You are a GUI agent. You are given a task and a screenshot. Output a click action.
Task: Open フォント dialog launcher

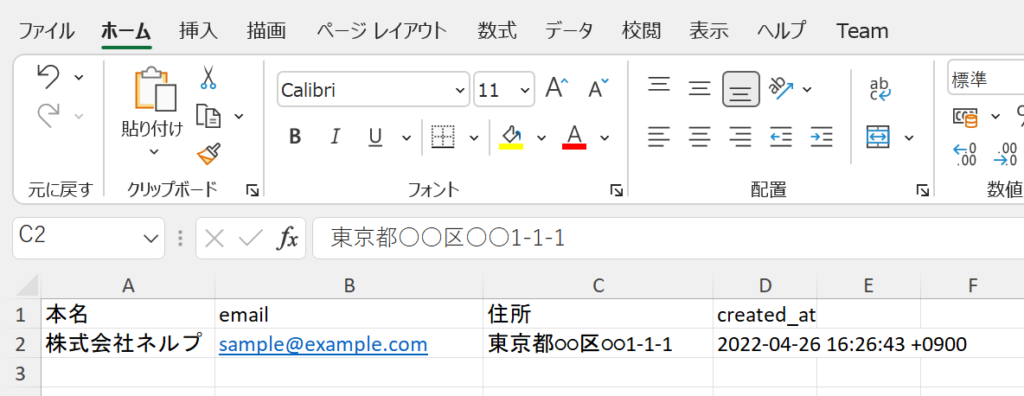pyautogui.click(x=616, y=190)
